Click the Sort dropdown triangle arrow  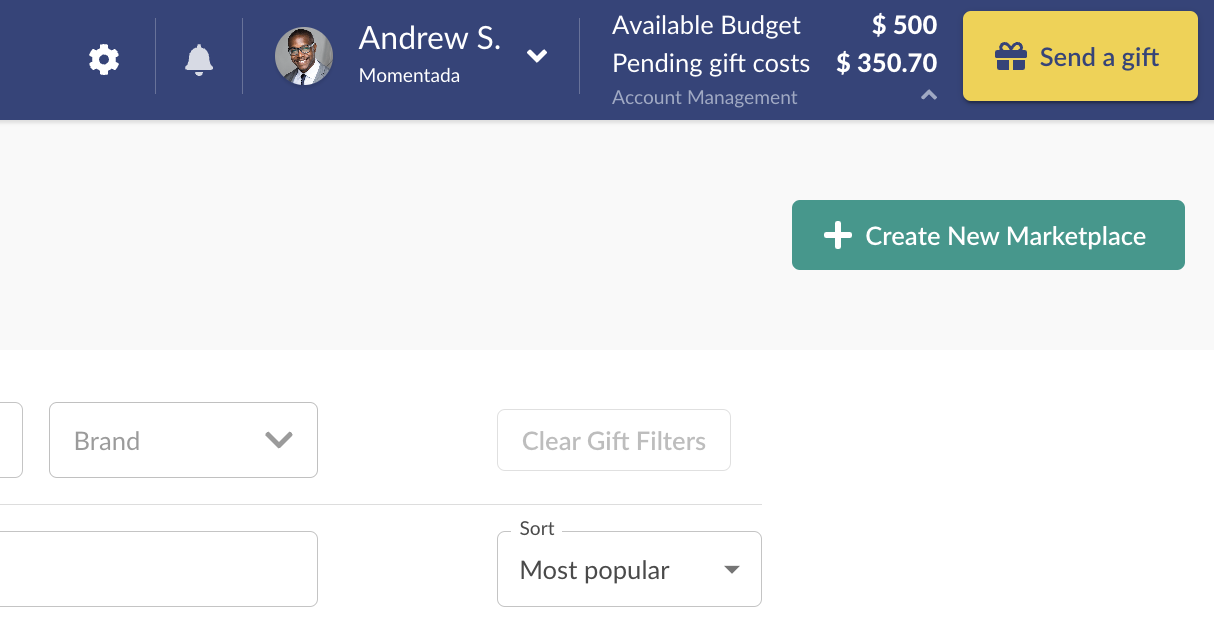point(732,570)
